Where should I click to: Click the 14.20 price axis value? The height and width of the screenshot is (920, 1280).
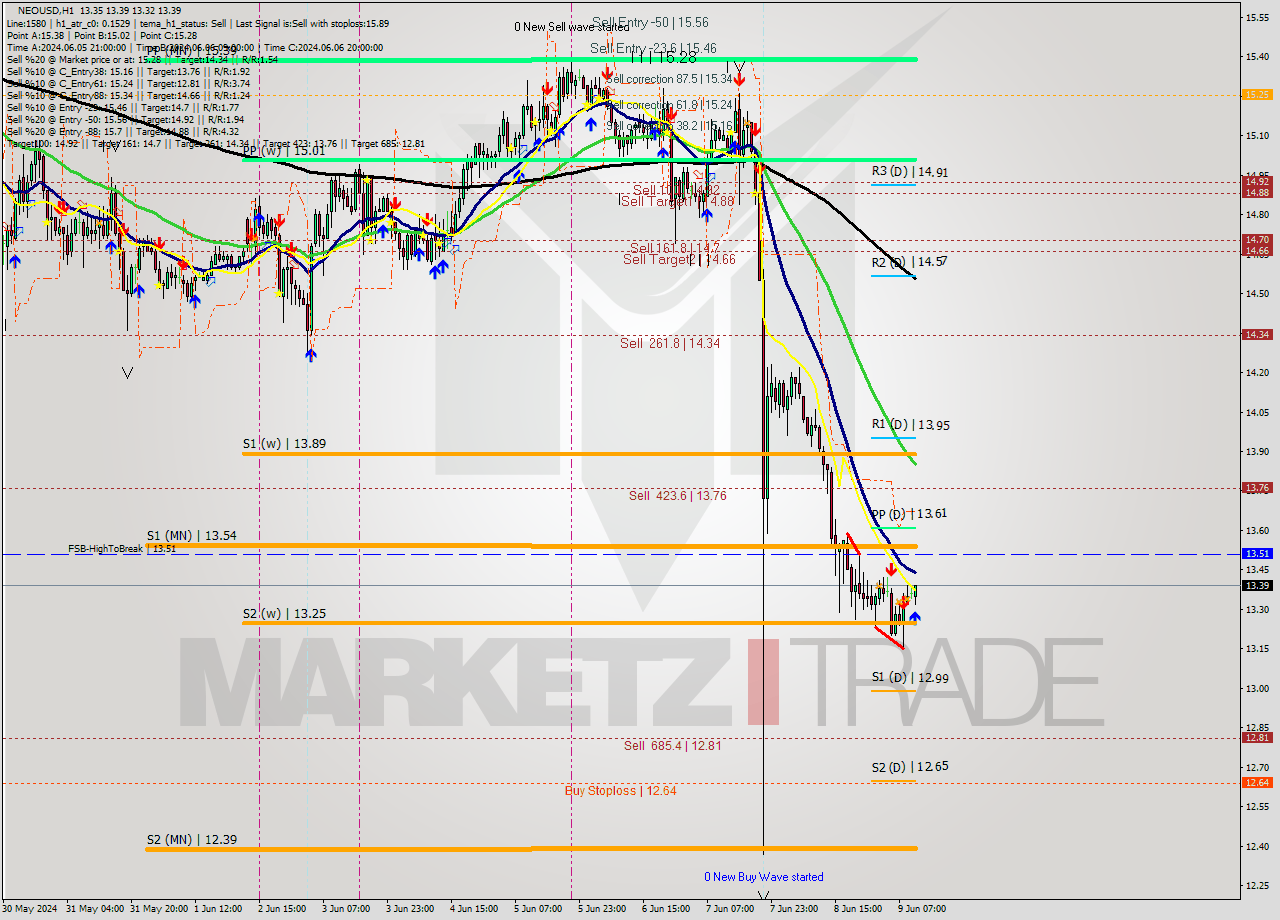tap(1257, 373)
